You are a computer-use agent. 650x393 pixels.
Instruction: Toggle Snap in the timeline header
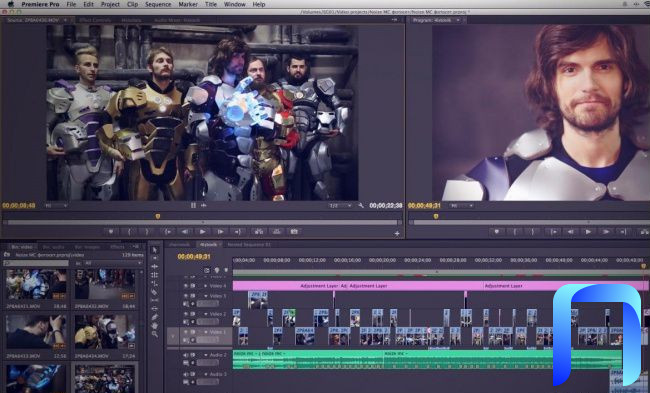point(207,270)
